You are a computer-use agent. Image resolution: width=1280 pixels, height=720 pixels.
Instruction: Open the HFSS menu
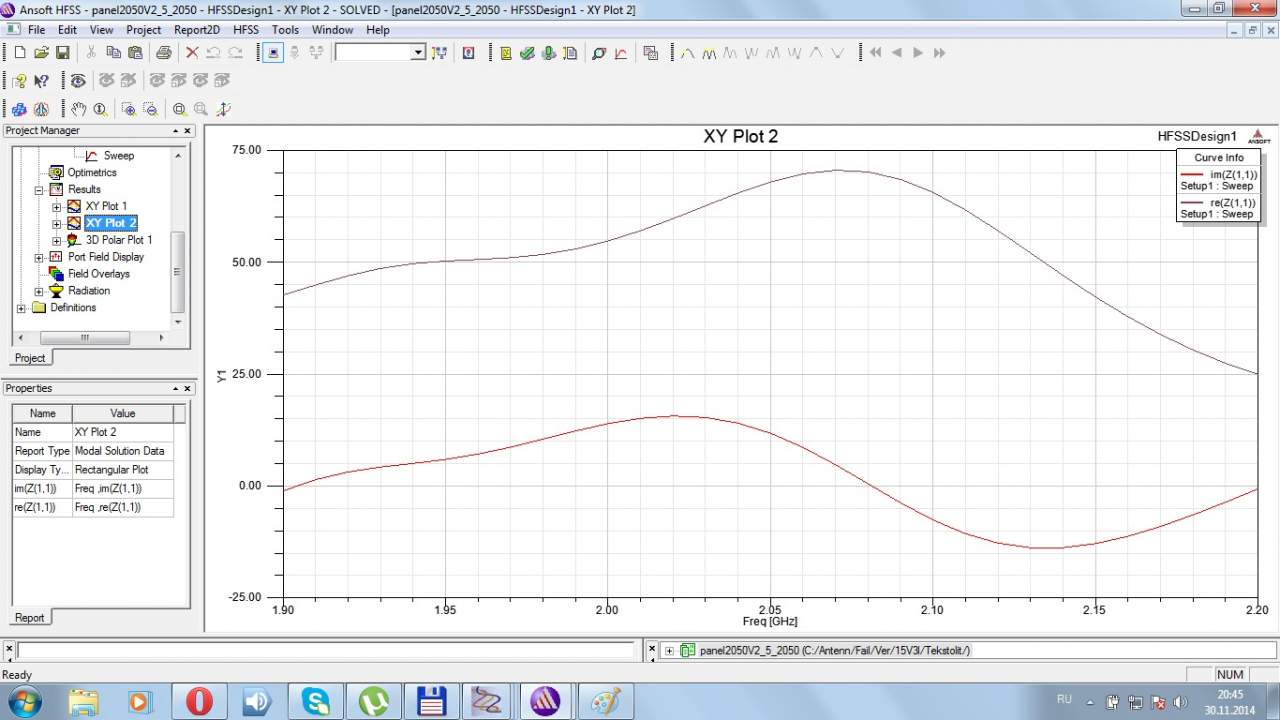(245, 30)
